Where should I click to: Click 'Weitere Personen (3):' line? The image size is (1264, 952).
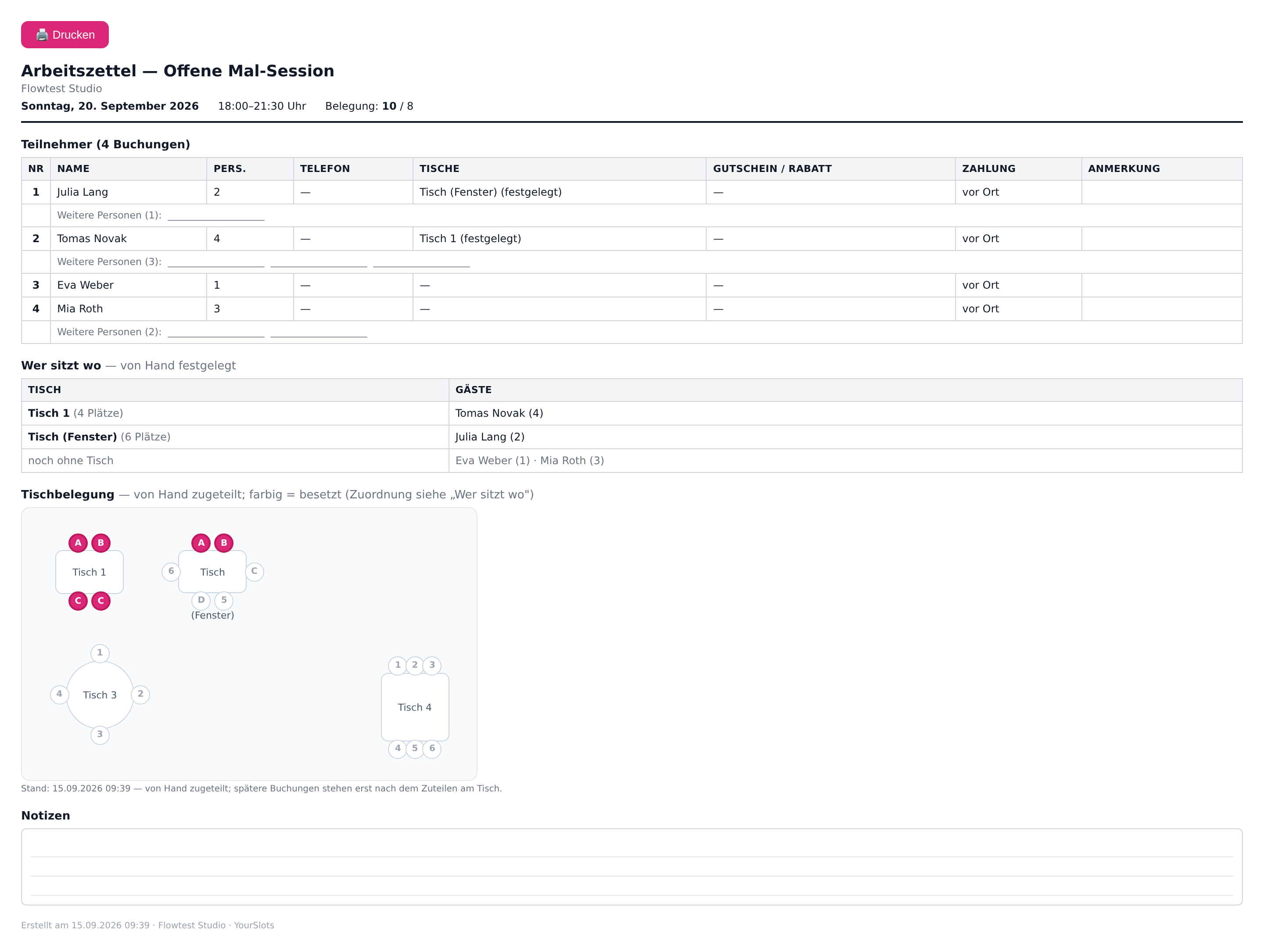click(x=646, y=261)
